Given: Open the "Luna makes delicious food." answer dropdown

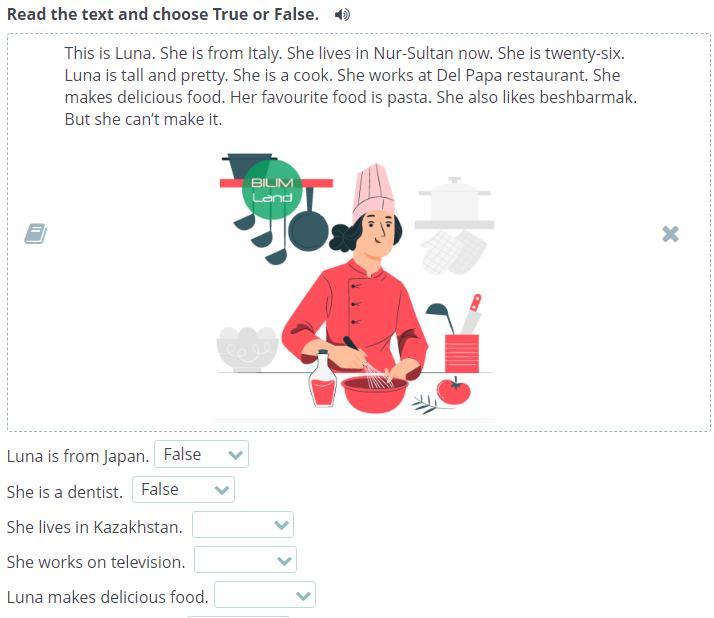Looking at the screenshot, I should tap(265, 595).
